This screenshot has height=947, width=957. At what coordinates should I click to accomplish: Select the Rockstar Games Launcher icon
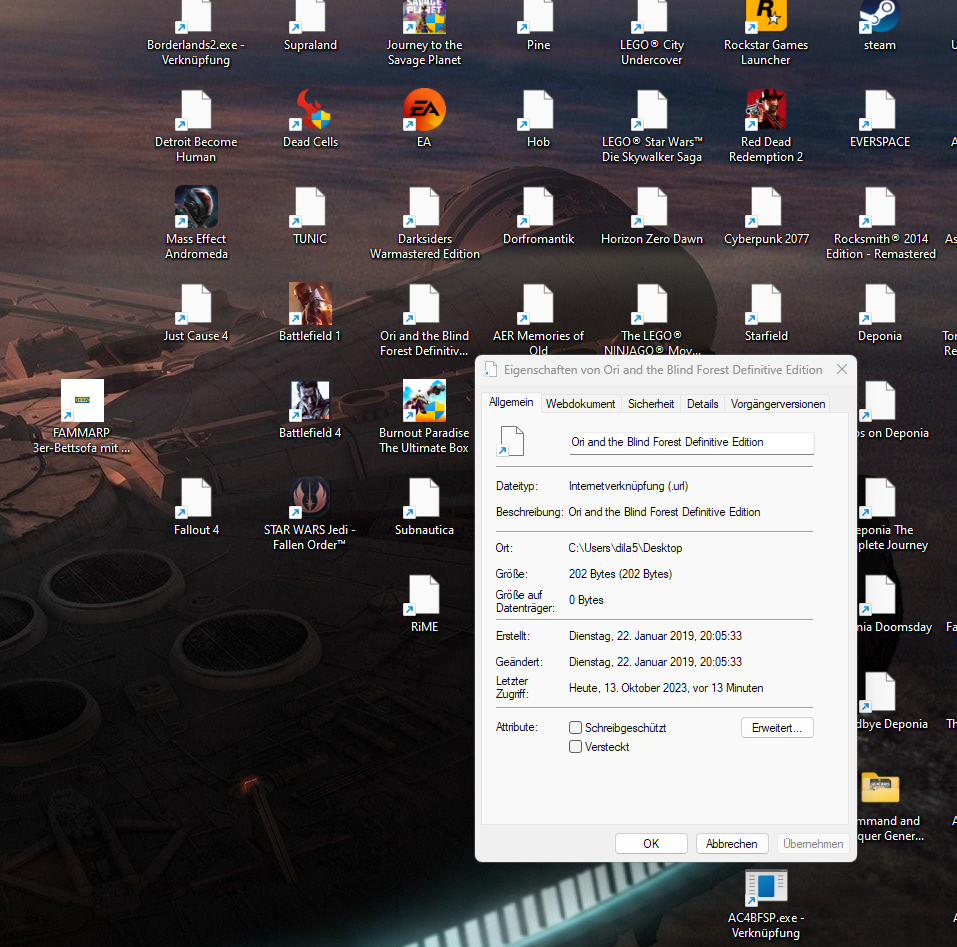click(x=766, y=16)
